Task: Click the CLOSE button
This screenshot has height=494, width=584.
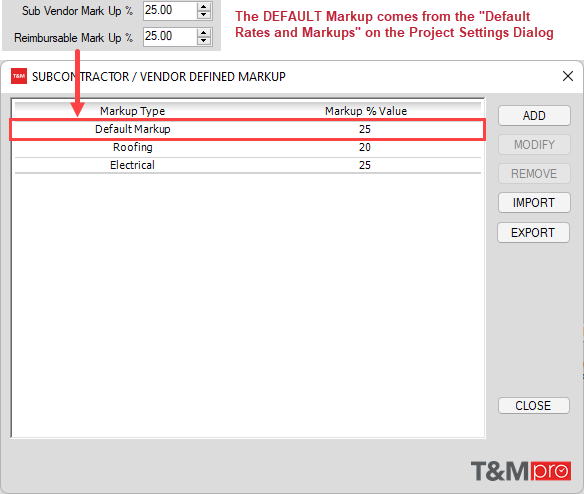Action: tap(534, 405)
